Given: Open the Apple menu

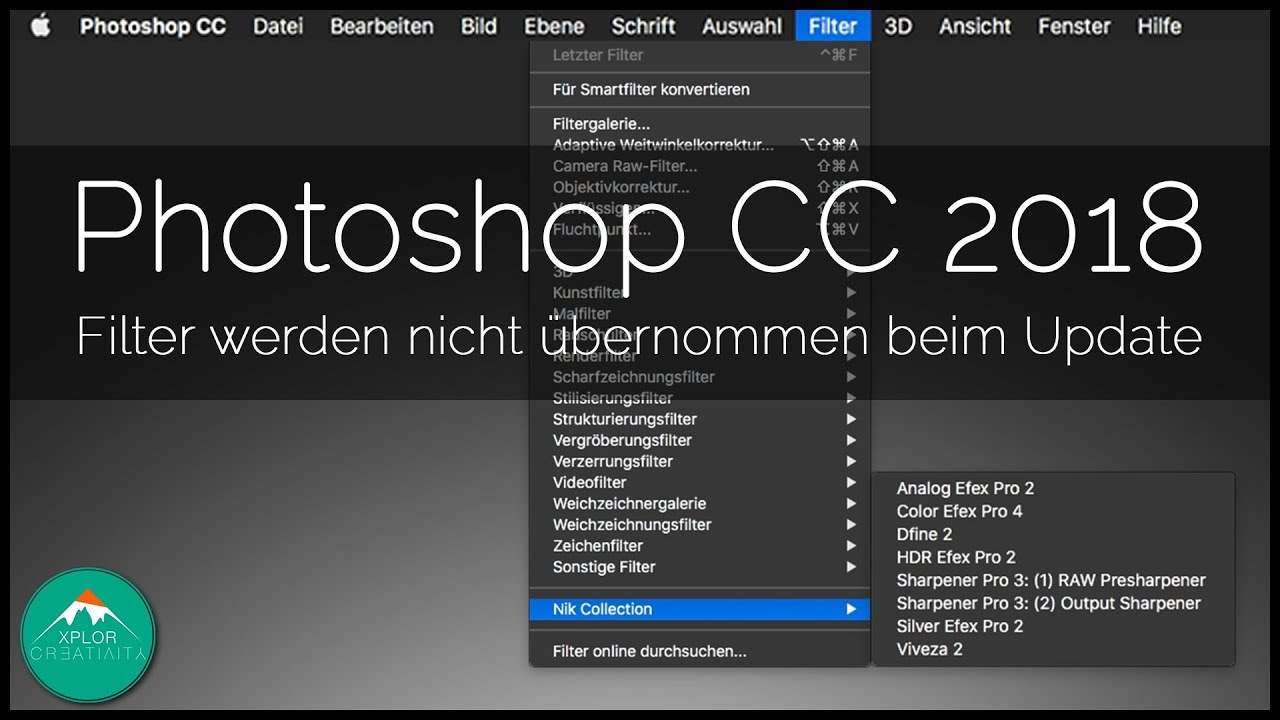Looking at the screenshot, I should (x=40, y=26).
